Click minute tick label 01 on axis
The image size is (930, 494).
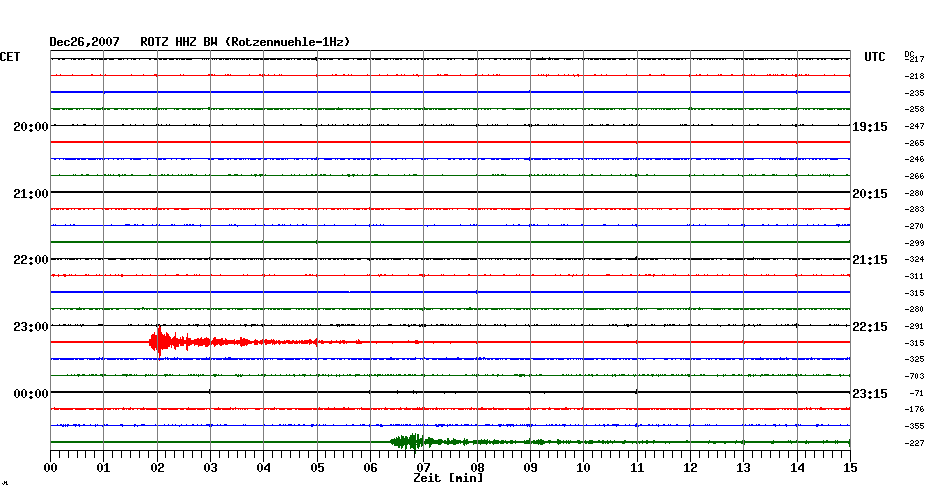click(104, 467)
